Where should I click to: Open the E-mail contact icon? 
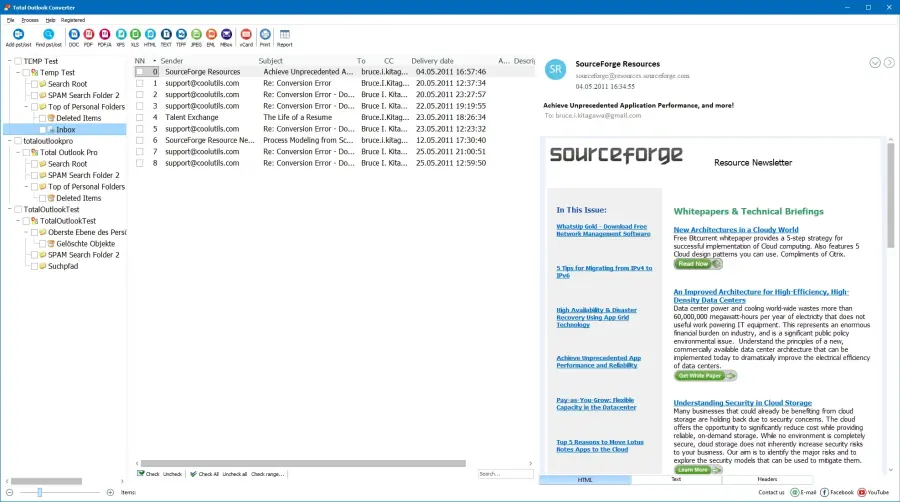click(795, 492)
